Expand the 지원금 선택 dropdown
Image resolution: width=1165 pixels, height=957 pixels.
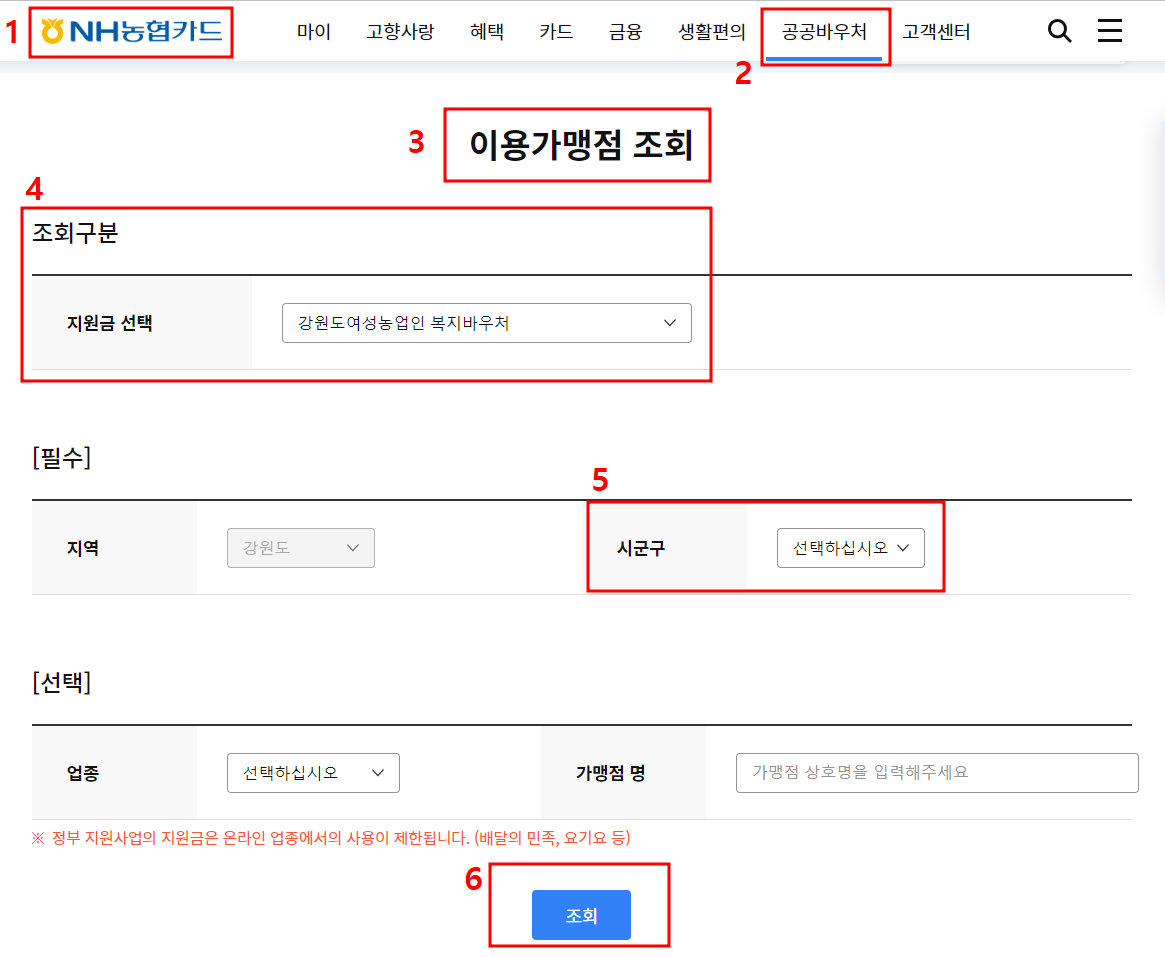[487, 322]
